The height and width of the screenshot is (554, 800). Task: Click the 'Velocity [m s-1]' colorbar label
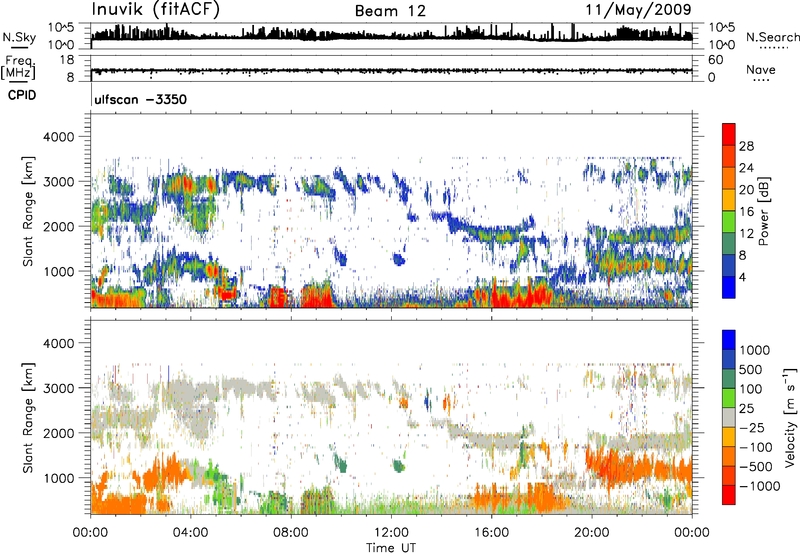790,417
